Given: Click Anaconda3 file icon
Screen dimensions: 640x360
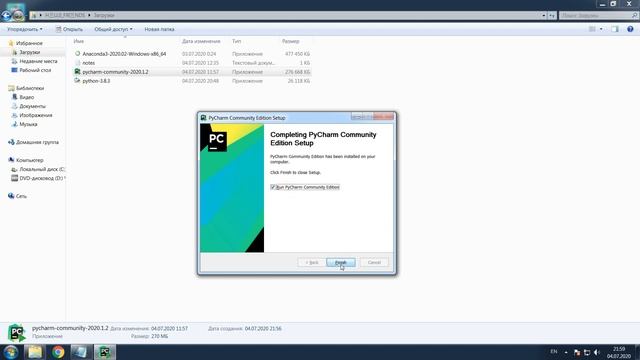Looking at the screenshot, I should click(x=78, y=53).
